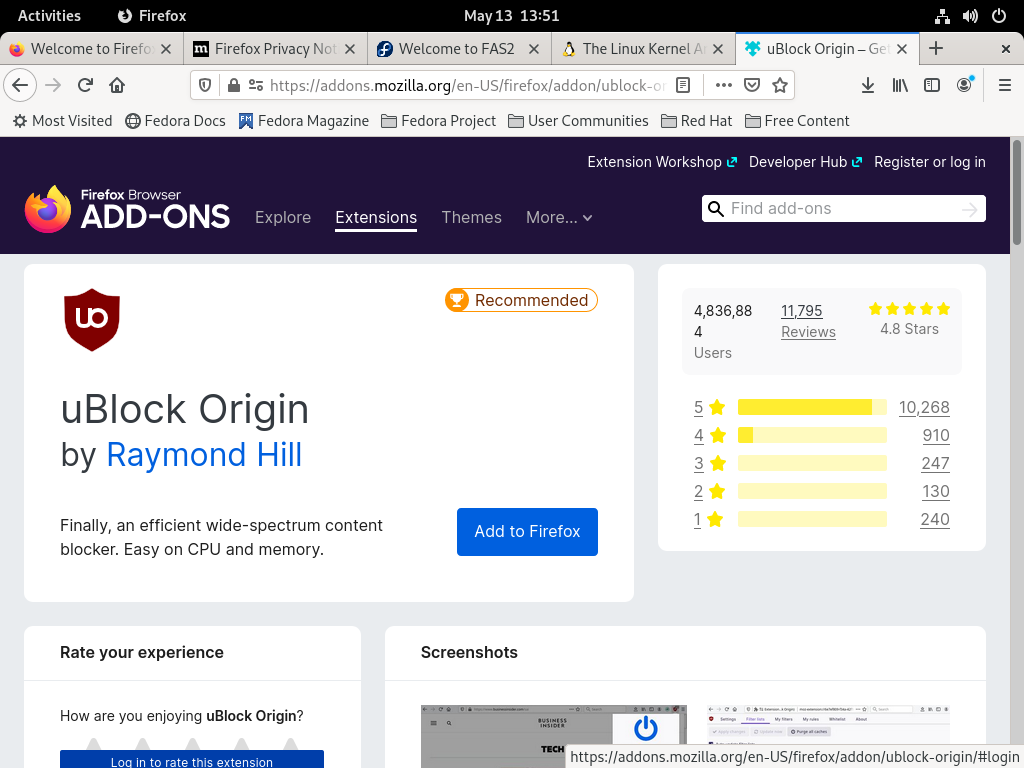Click Register or log in
Screen dimensions: 1024x768
click(x=930, y=162)
